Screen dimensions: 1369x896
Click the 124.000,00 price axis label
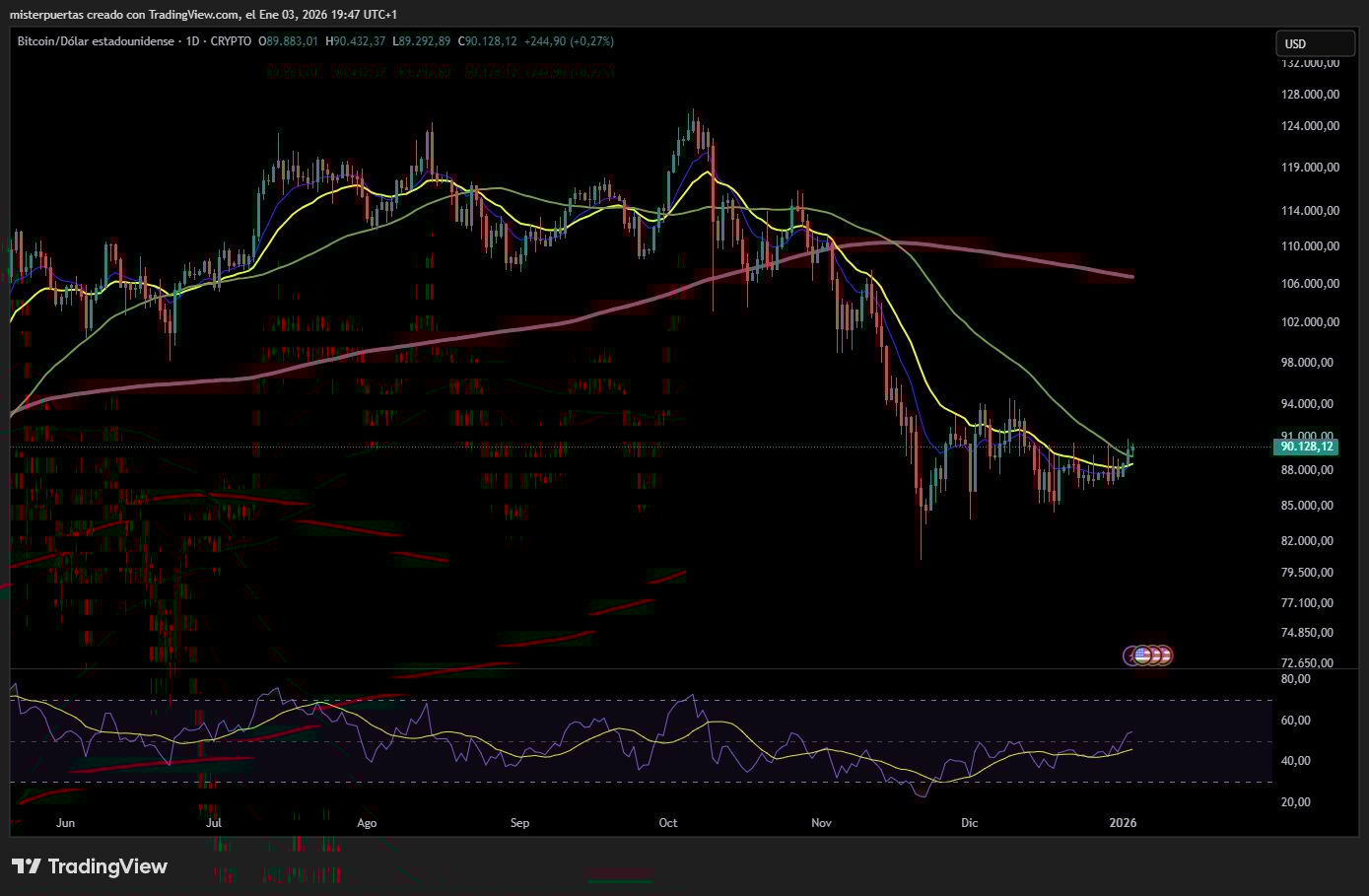(x=1310, y=126)
